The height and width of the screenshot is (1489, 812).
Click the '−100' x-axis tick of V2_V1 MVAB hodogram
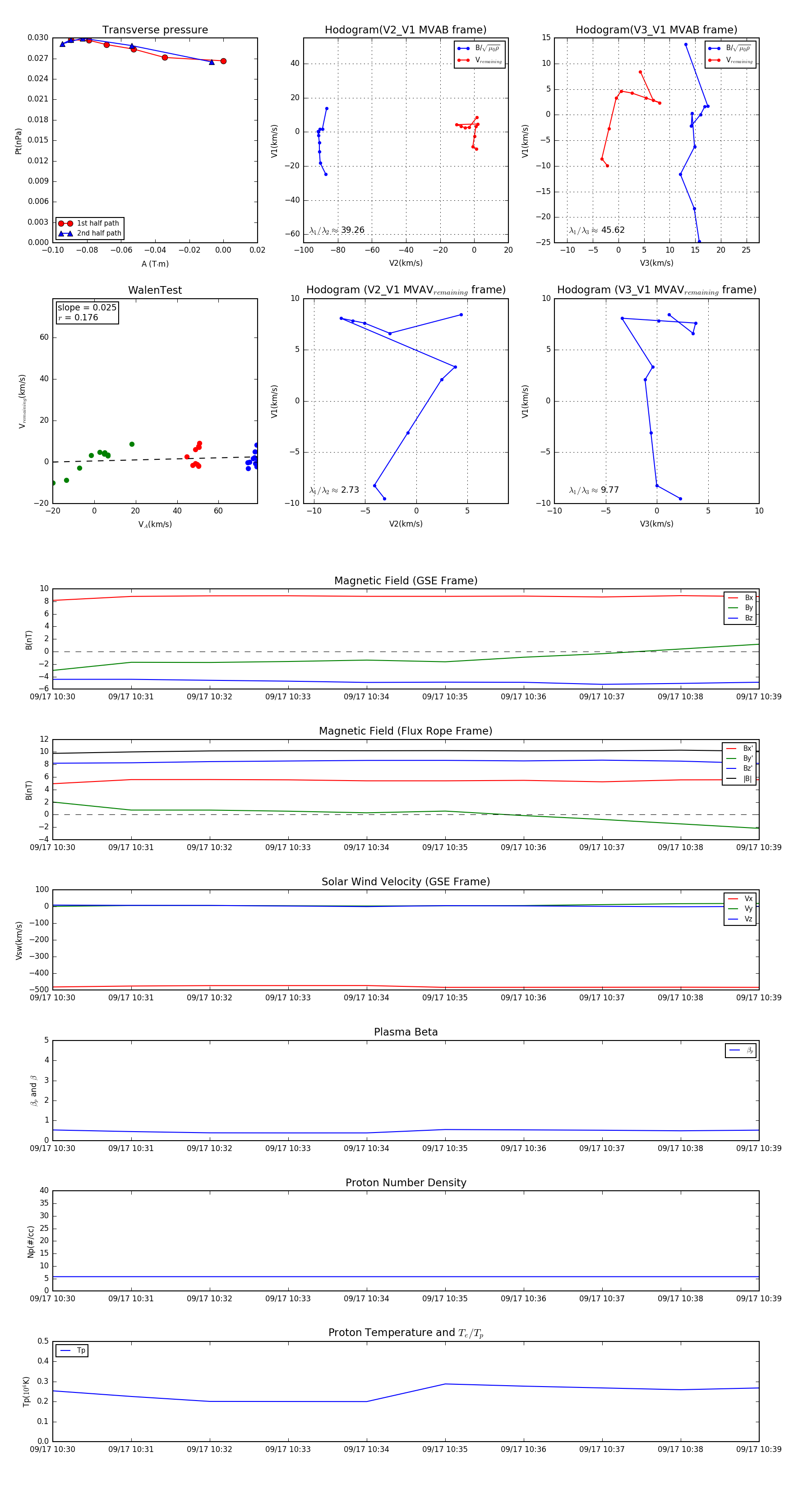click(304, 250)
